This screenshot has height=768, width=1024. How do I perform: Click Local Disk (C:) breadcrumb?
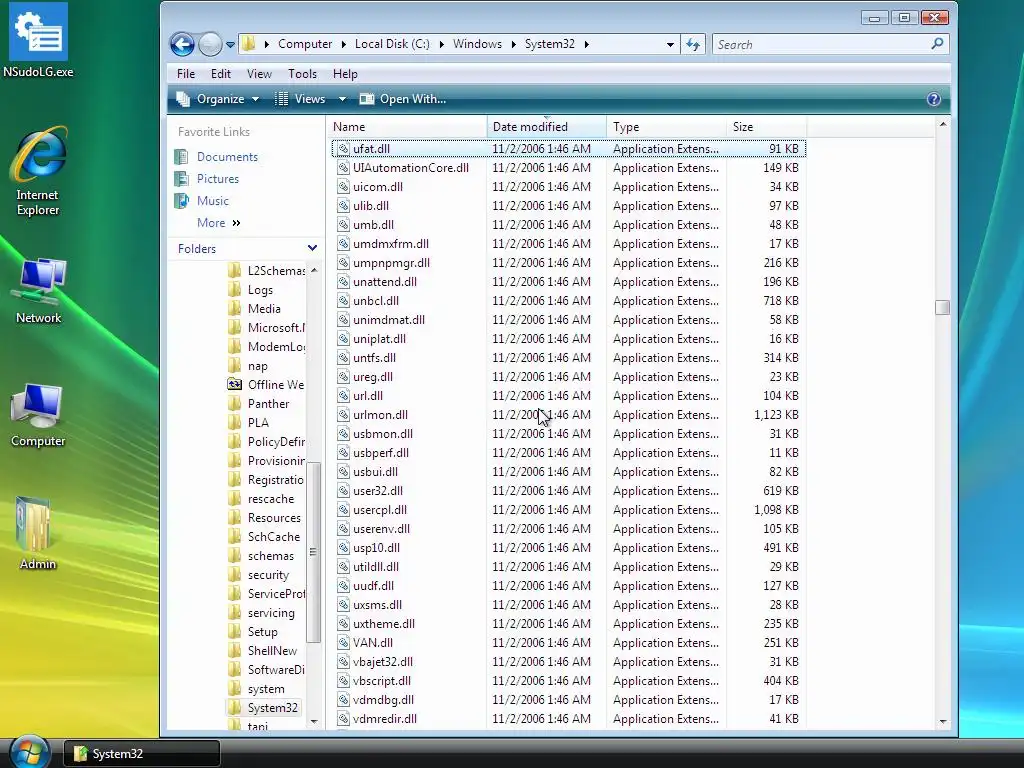(x=392, y=44)
